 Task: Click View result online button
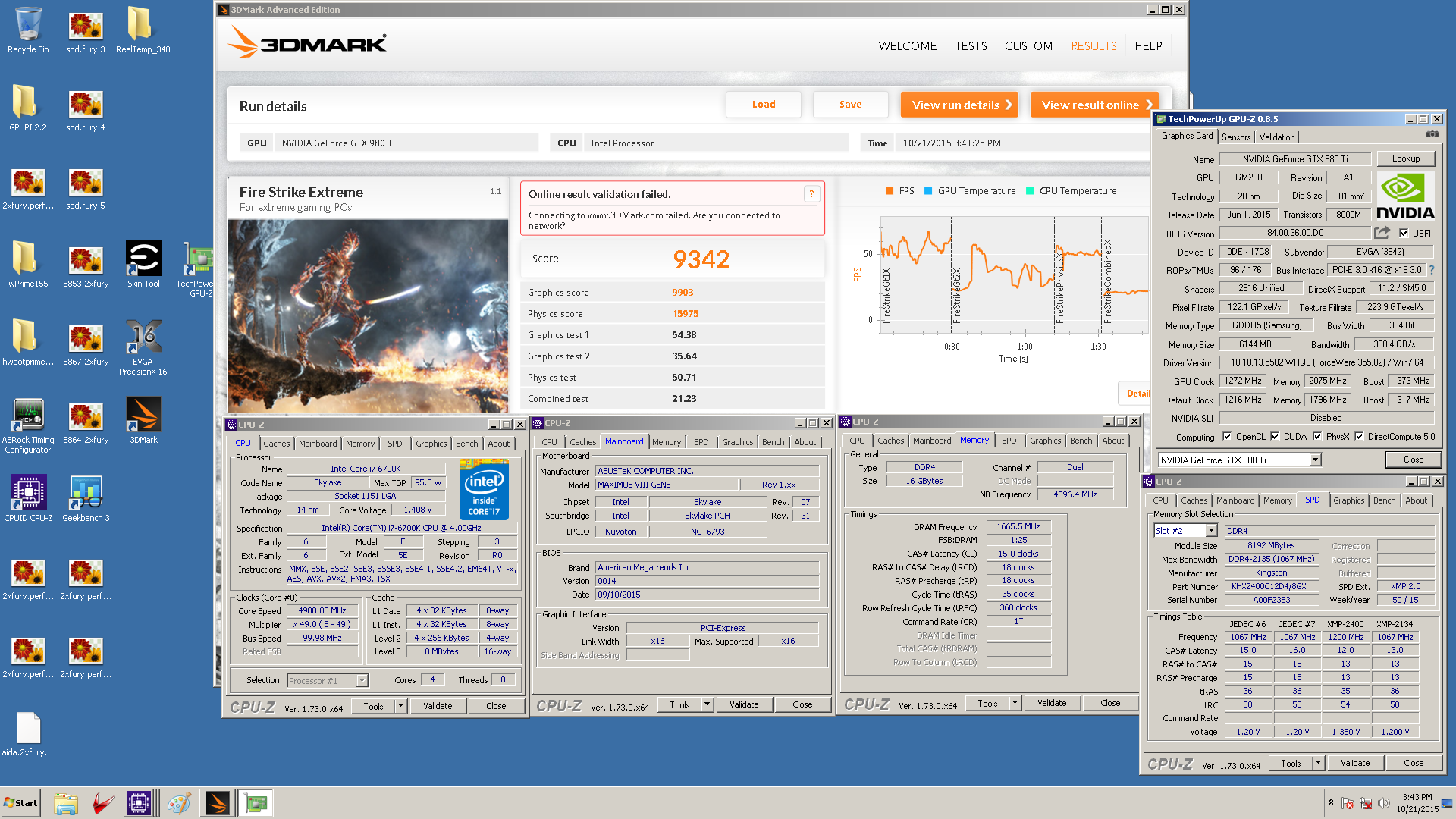coord(1094,105)
